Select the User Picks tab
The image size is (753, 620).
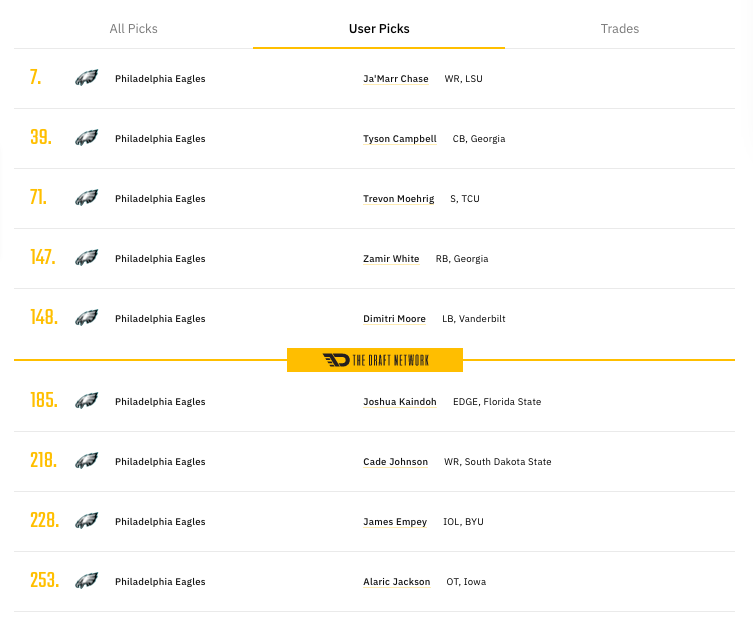pyautogui.click(x=379, y=29)
